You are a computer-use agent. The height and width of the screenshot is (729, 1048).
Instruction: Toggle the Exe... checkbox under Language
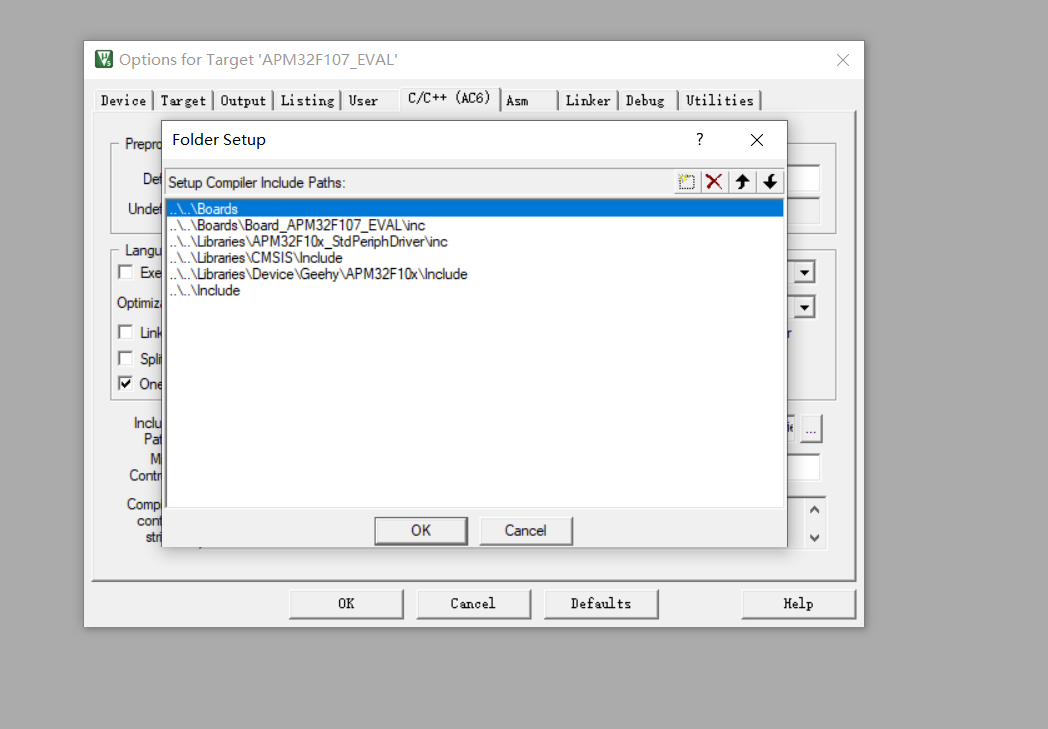(x=125, y=272)
